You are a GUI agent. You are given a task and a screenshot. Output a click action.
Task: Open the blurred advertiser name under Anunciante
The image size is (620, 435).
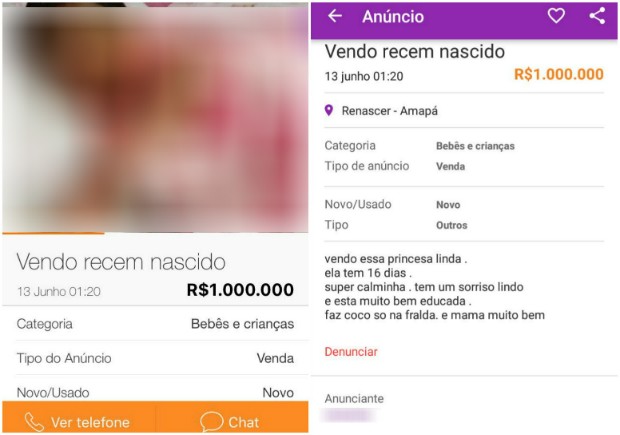(x=348, y=416)
